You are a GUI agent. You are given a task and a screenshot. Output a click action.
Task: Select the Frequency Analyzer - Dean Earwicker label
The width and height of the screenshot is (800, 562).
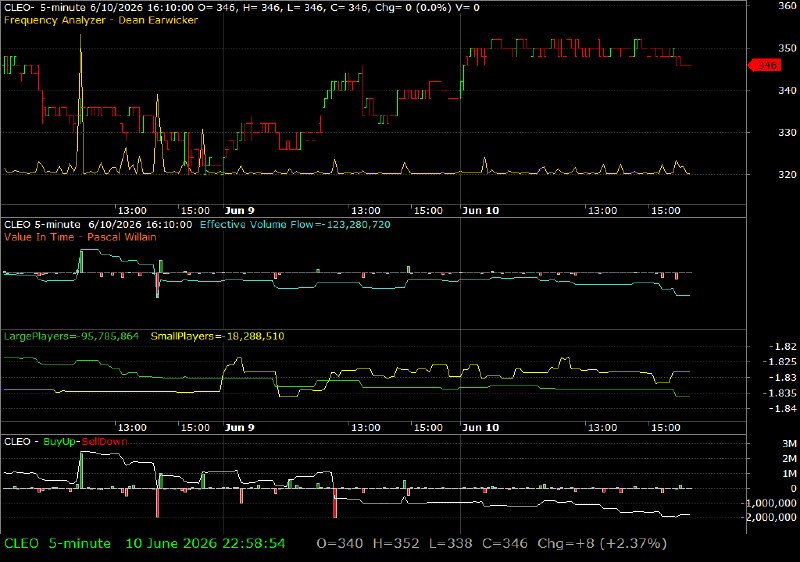tap(101, 20)
